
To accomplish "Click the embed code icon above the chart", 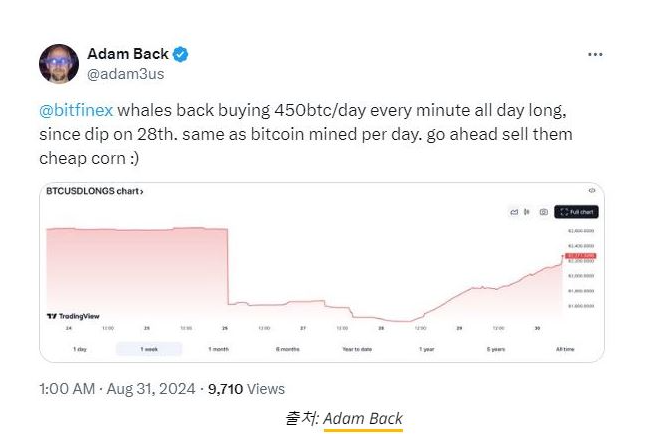I will point(592,190).
